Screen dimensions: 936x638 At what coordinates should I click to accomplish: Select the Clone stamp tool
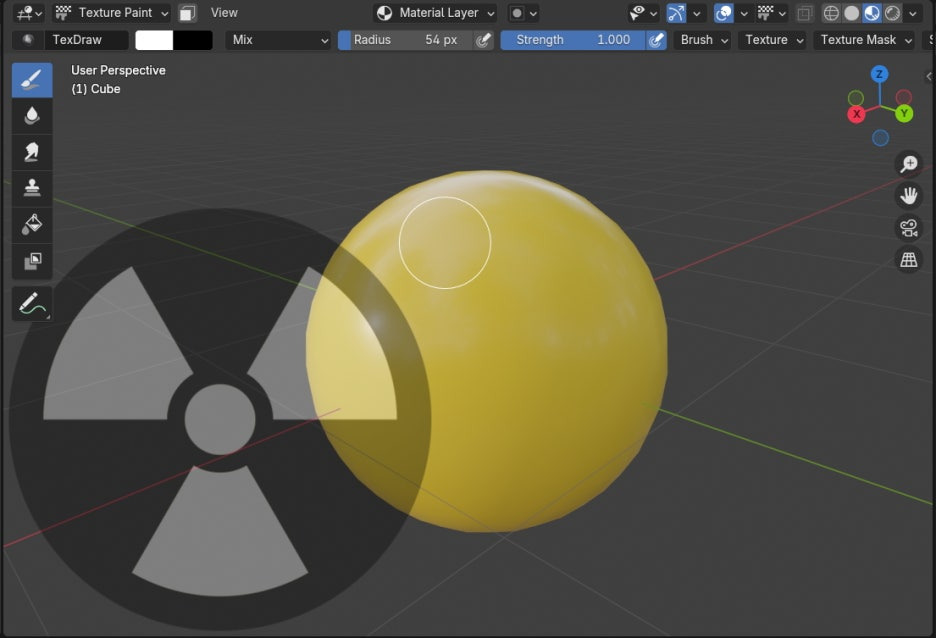[x=32, y=188]
